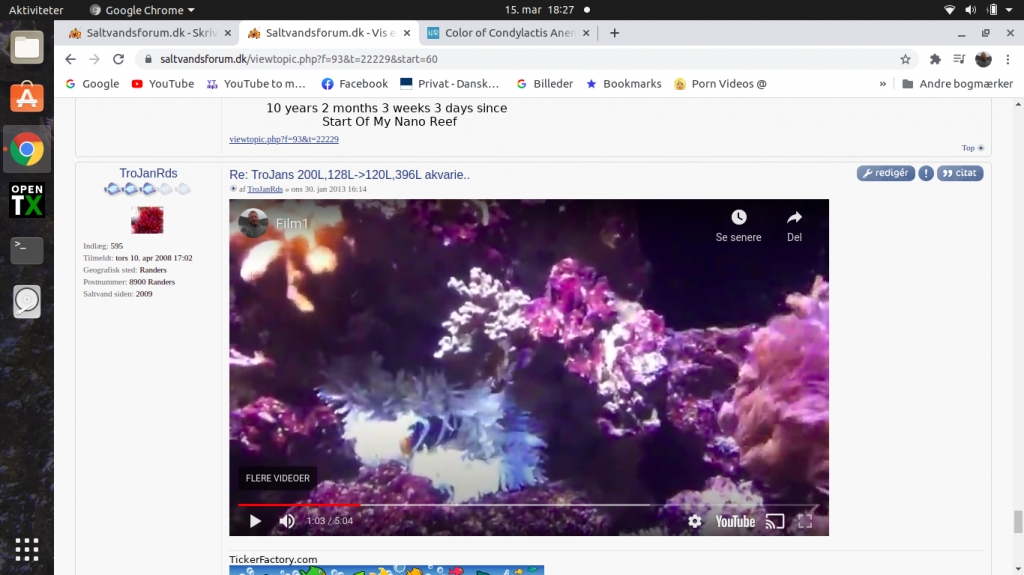Click the citat quote button

[x=960, y=173]
